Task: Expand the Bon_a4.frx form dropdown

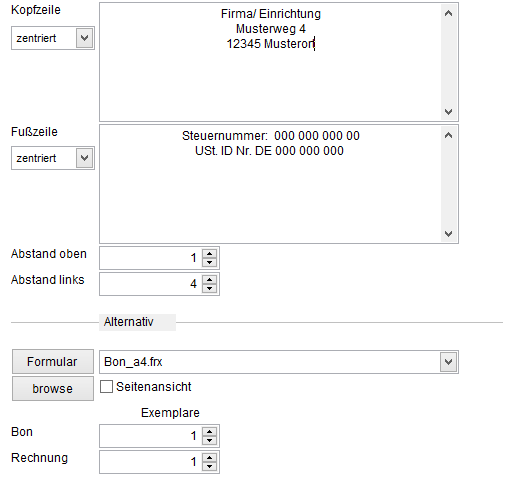Action: (x=448, y=362)
